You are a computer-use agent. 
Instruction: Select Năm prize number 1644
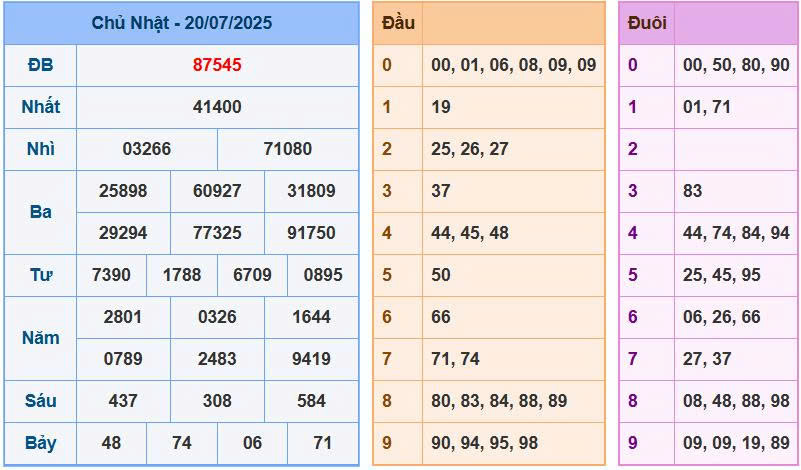(x=311, y=316)
